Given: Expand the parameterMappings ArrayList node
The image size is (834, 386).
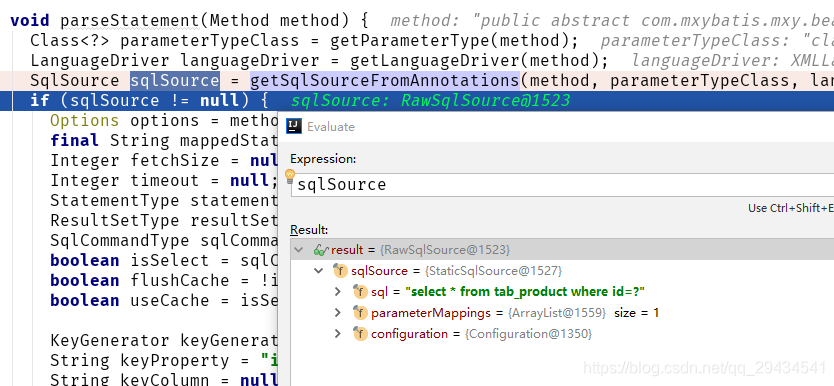Looking at the screenshot, I should pyautogui.click(x=338, y=313).
